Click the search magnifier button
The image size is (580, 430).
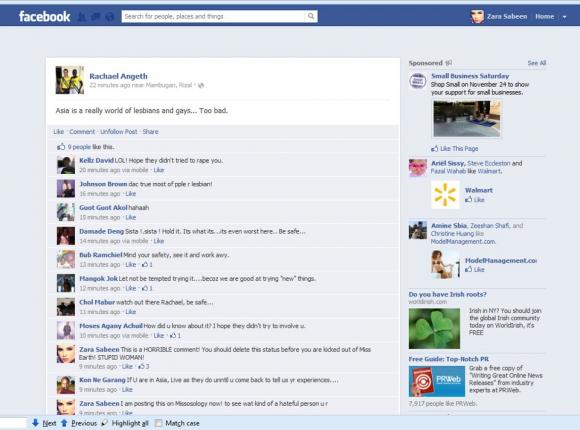coord(311,16)
